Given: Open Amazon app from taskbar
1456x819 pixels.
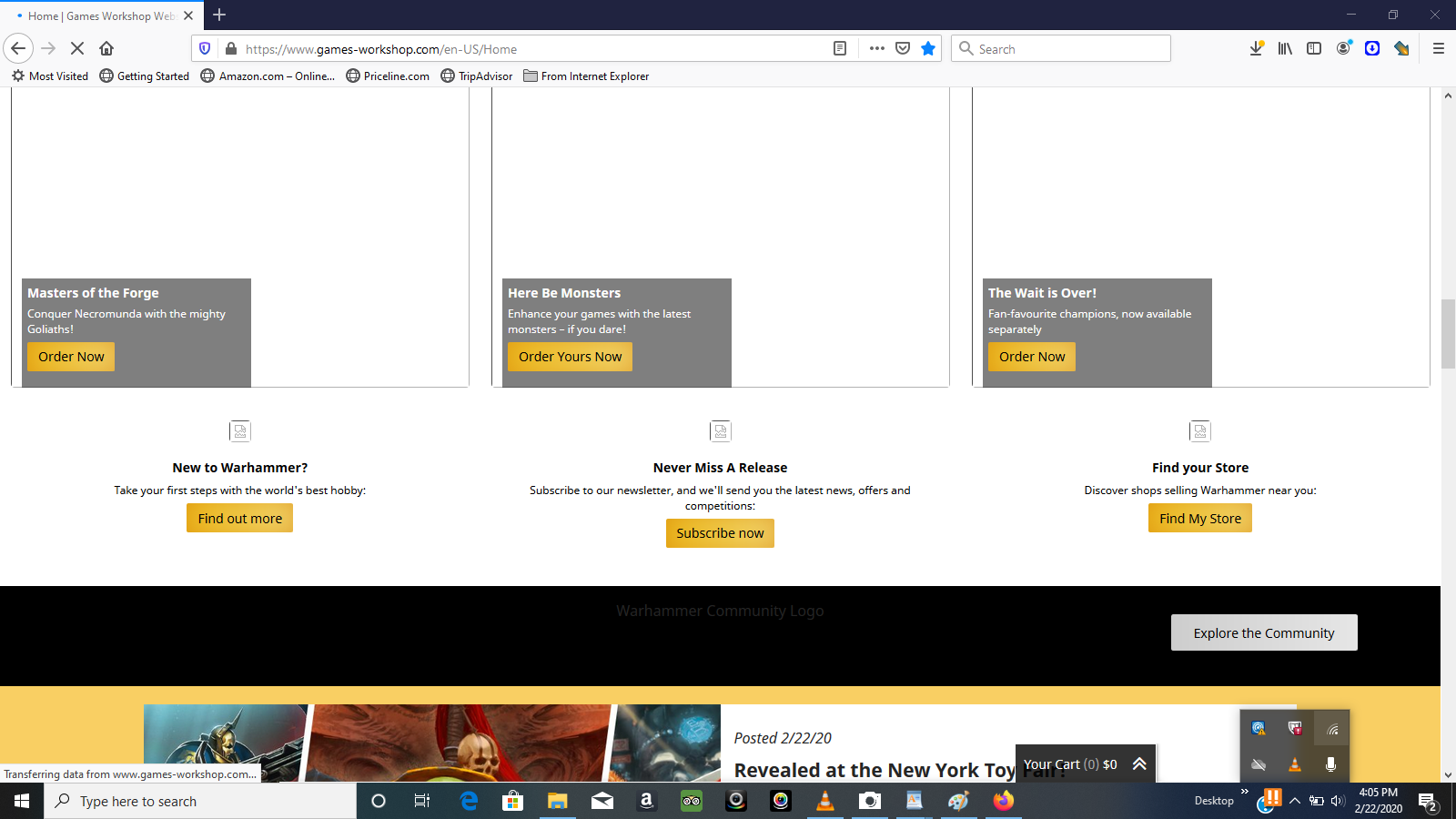Looking at the screenshot, I should point(647,801).
